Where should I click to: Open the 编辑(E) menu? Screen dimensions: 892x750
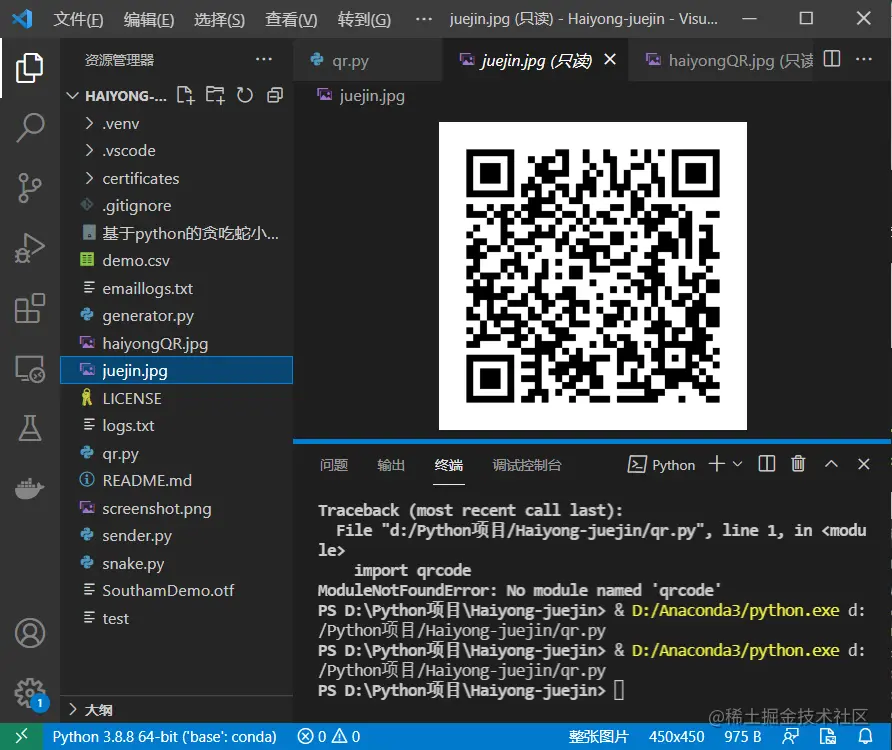[149, 19]
